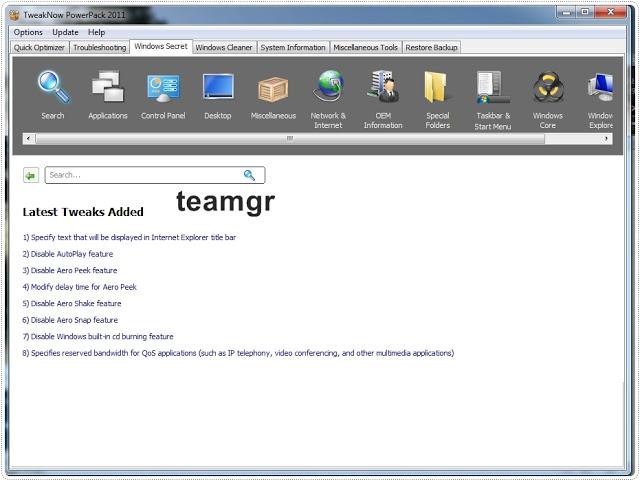Close the TweakNow PowerPack window

pyautogui.click(x=611, y=13)
